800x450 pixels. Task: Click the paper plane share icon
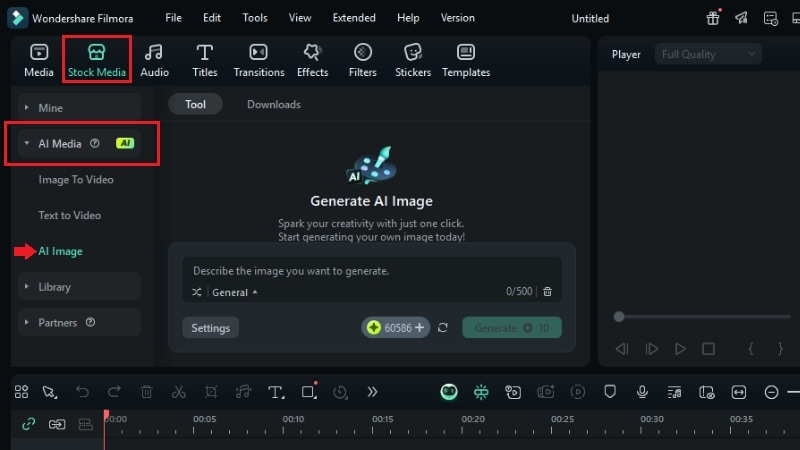[741, 18]
